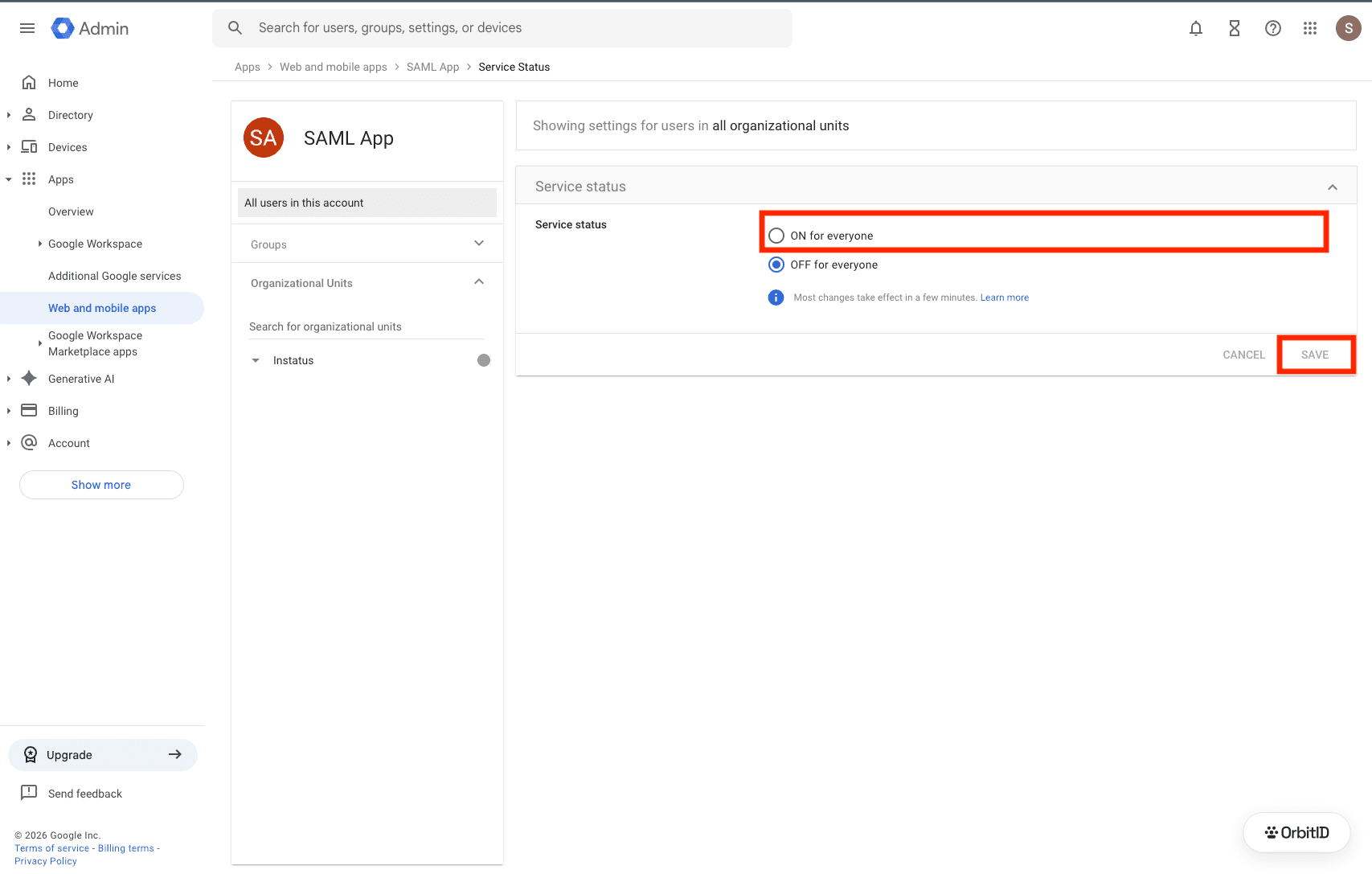
Task: Collapse the Service status panel
Action: [1333, 187]
